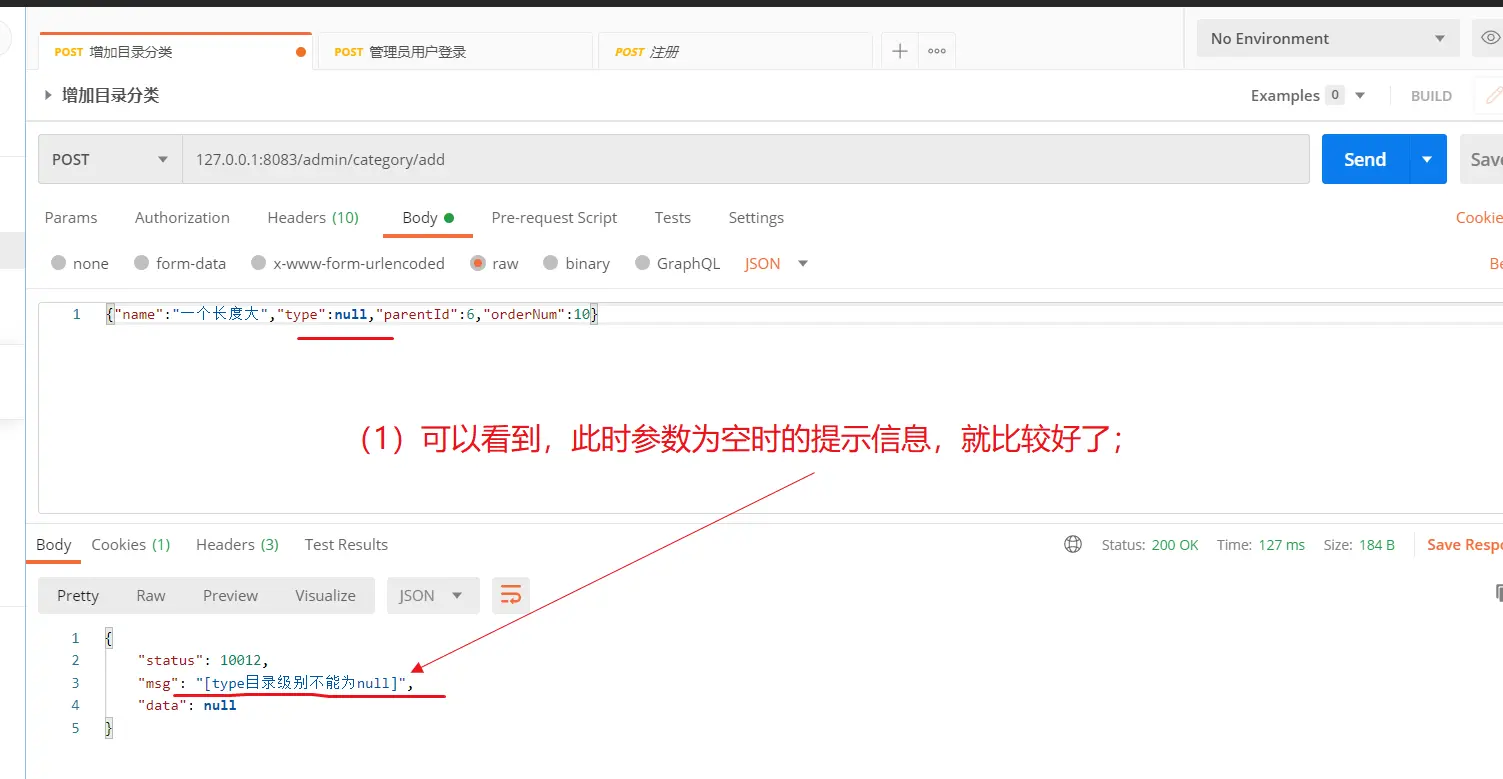Click the wrap lines icon in response
The width and height of the screenshot is (1503, 779).
click(511, 596)
